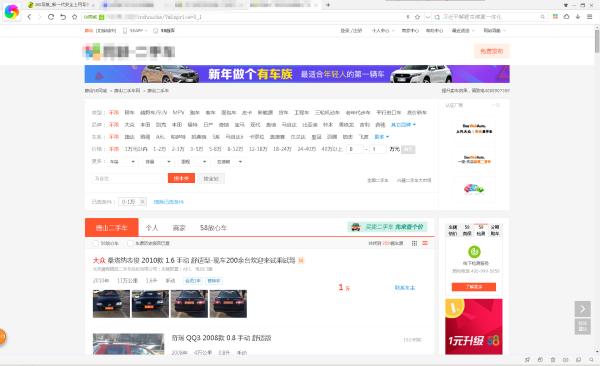The height and width of the screenshot is (366, 600).
Task: Open fourth thumbnail of the 大众 listing
Action: click(228, 304)
